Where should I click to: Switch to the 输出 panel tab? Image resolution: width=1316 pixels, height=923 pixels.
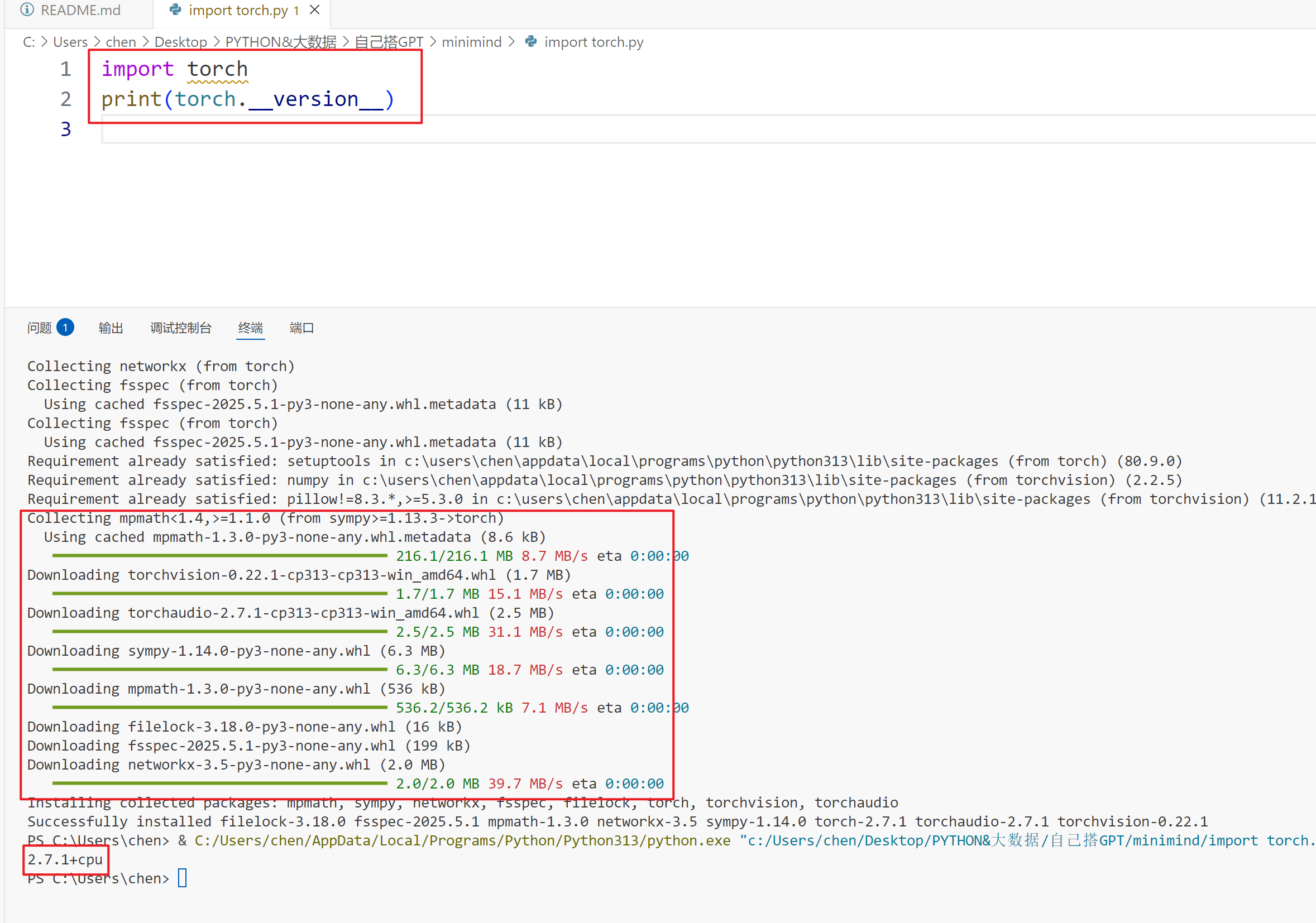(x=111, y=327)
